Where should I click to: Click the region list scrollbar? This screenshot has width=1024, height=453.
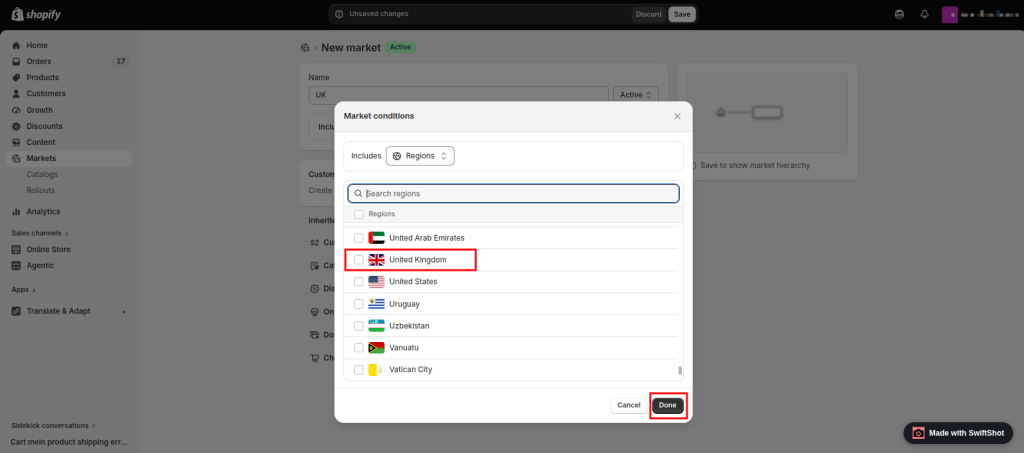680,370
